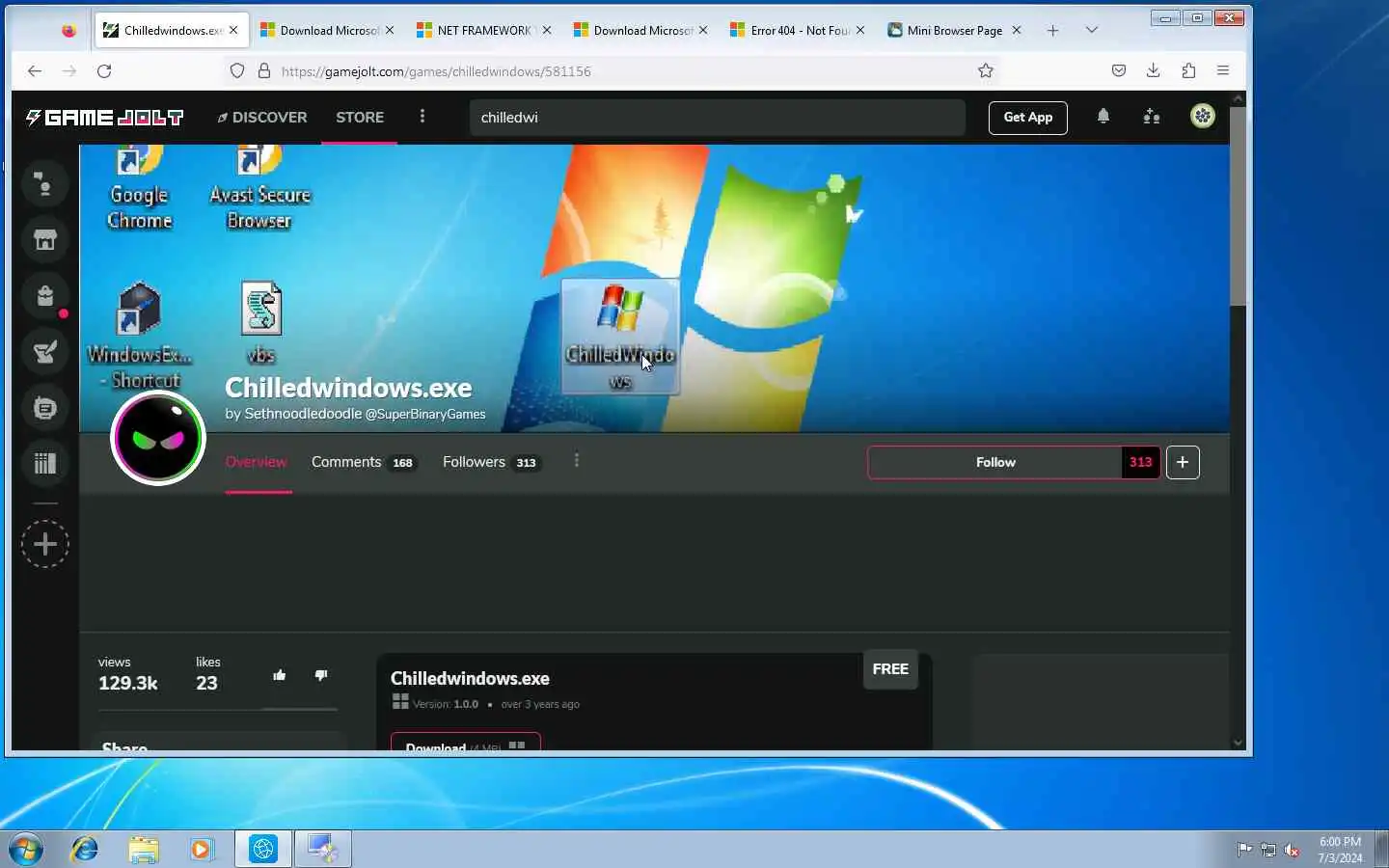Reload the page with refresh icon
Viewport: 1389px width, 868px height.
click(x=104, y=70)
